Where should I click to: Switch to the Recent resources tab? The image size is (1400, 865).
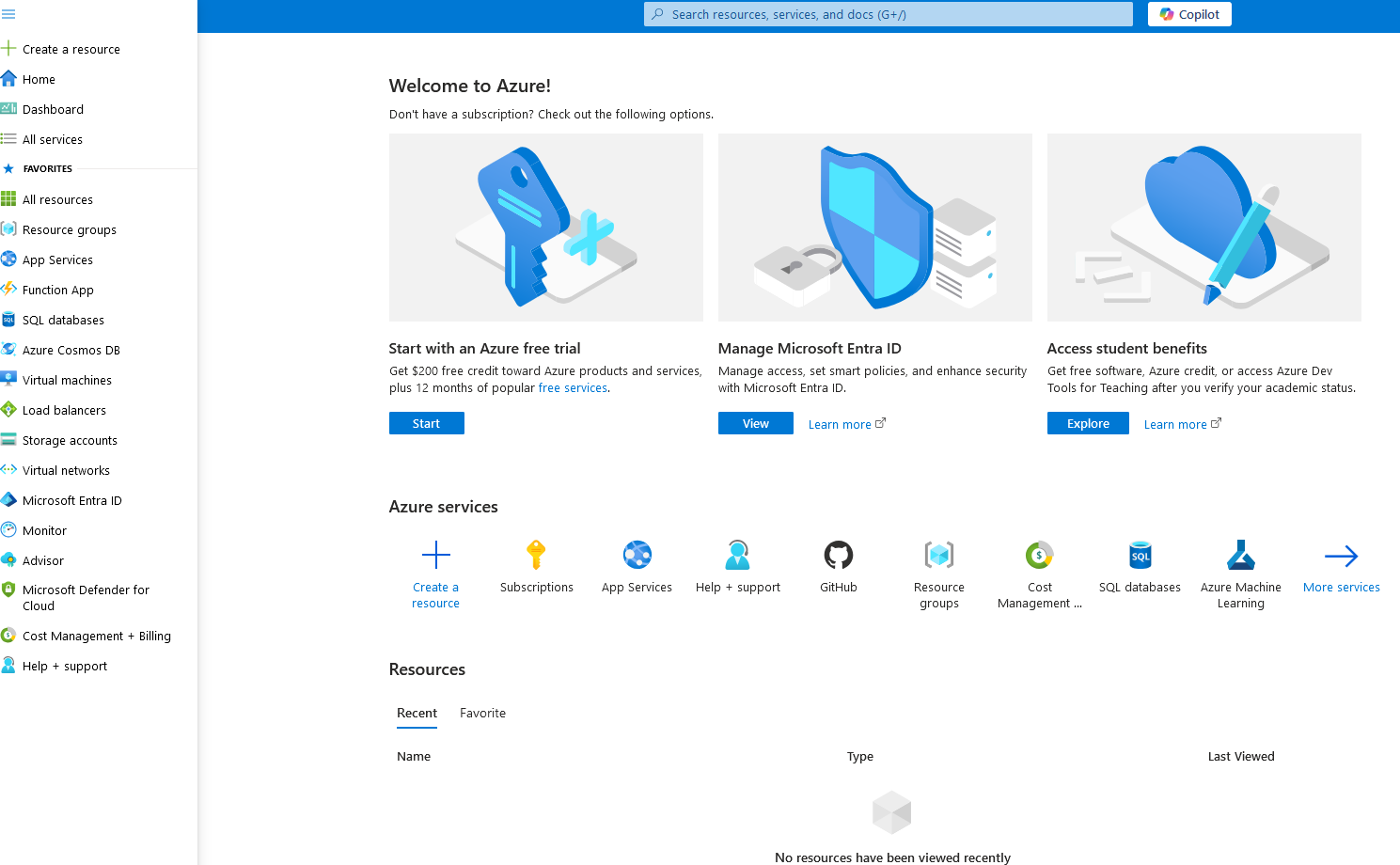417,714
